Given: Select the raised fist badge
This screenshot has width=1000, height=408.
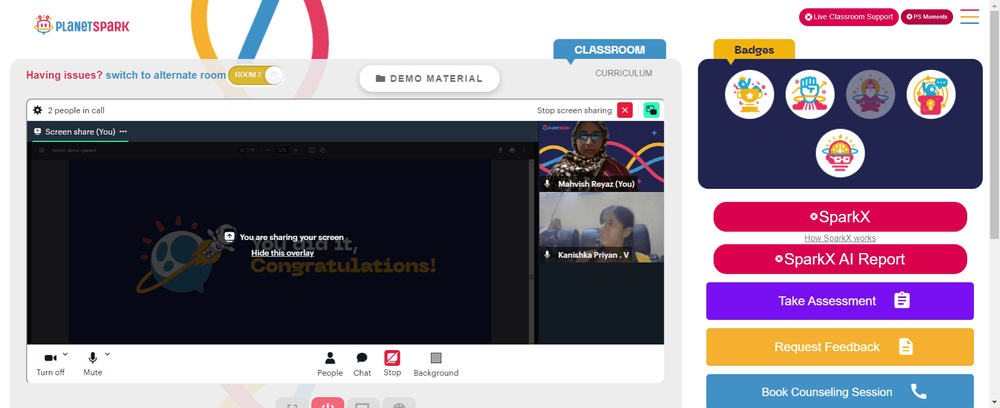Looking at the screenshot, I should tap(810, 94).
